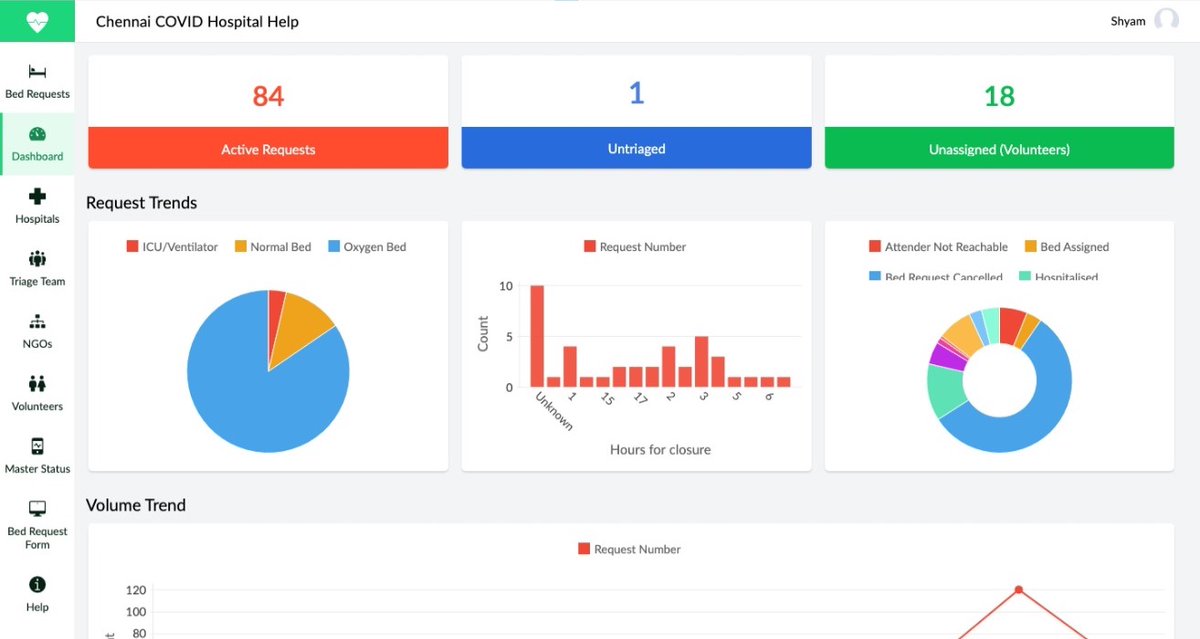Viewport: 1200px width, 639px height.
Task: Open Volunteers sidebar icon
Action: (37, 384)
